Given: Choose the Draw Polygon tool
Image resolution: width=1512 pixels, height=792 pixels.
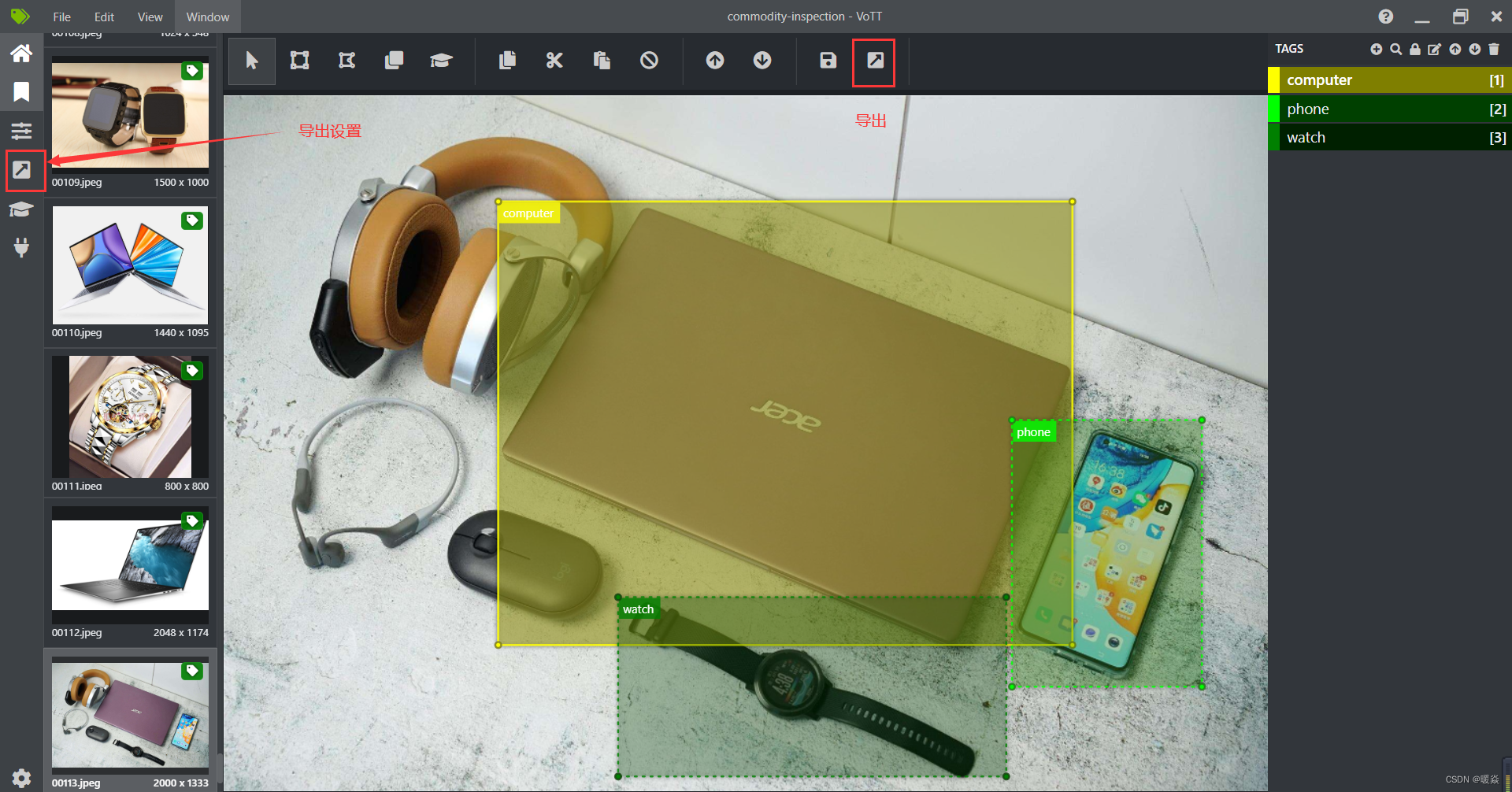Looking at the screenshot, I should click(x=346, y=61).
